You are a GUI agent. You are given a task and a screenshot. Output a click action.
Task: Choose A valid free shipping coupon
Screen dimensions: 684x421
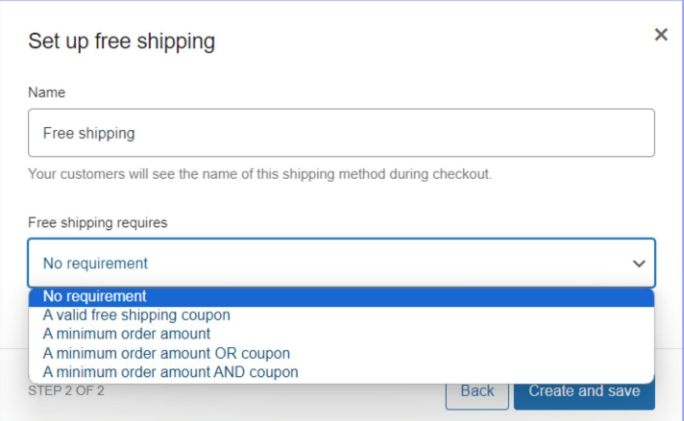(x=136, y=315)
